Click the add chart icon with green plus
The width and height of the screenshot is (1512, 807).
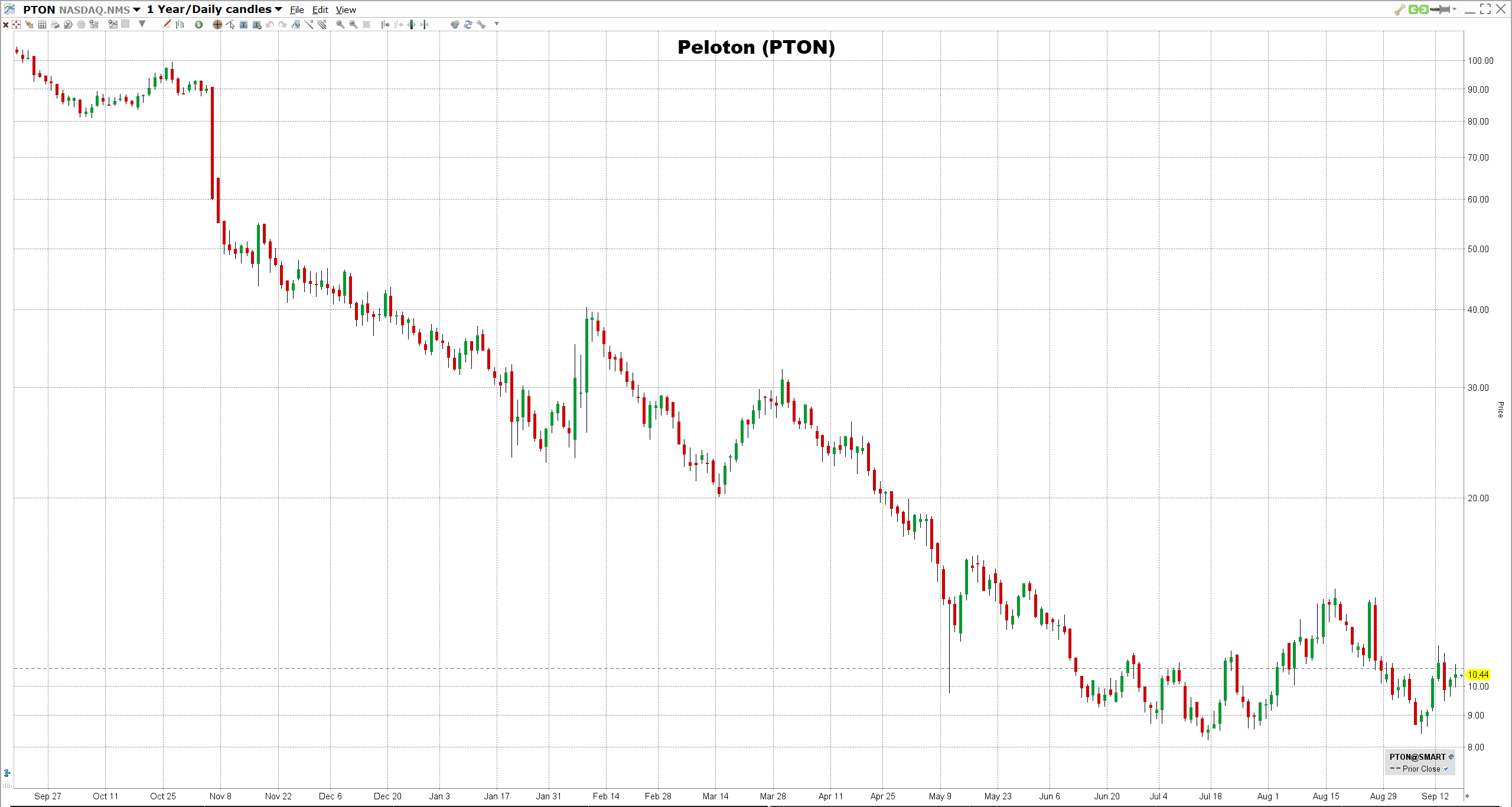point(113,24)
